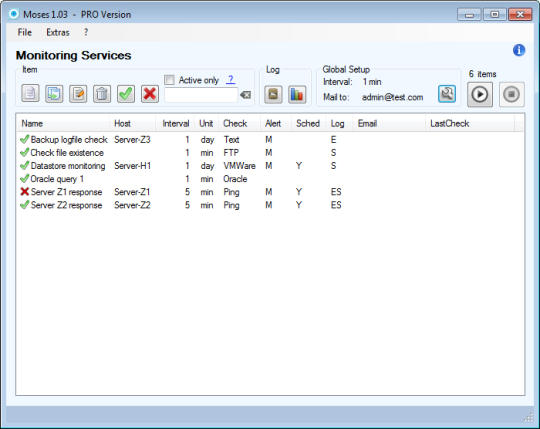
Task: Sort by the Host column header
Action: (x=133, y=123)
